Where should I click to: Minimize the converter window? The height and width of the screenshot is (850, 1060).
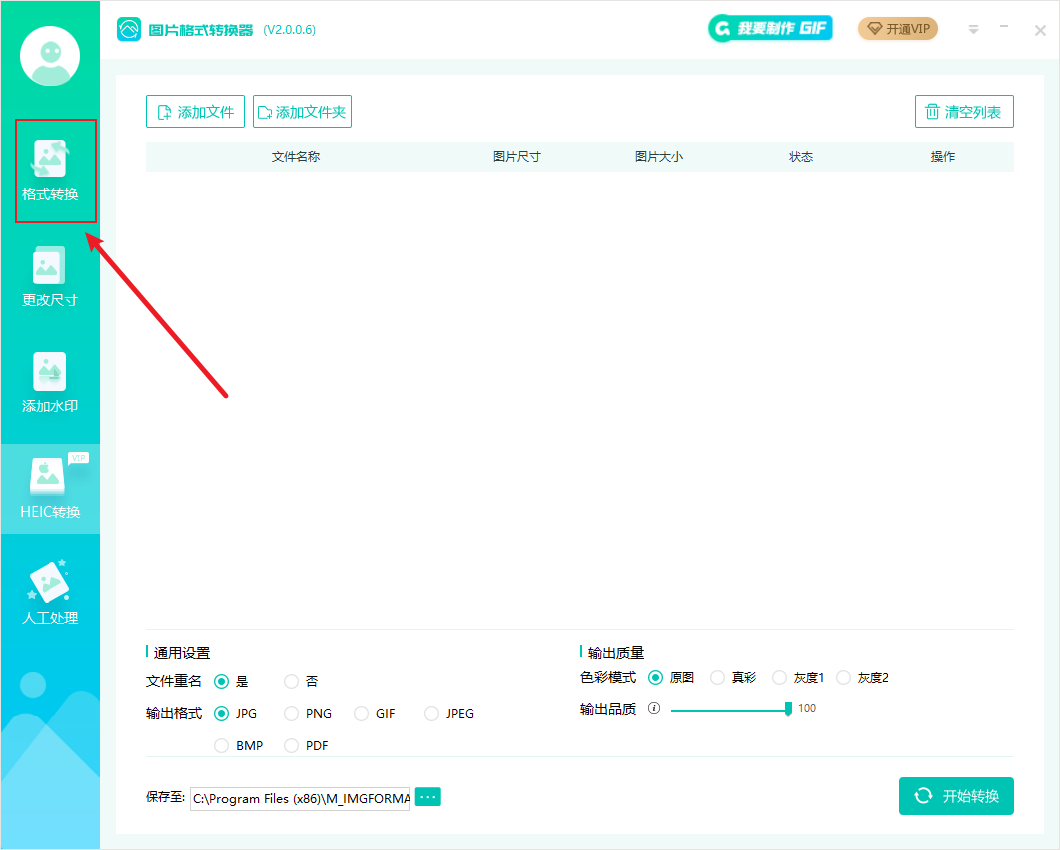[x=1004, y=27]
